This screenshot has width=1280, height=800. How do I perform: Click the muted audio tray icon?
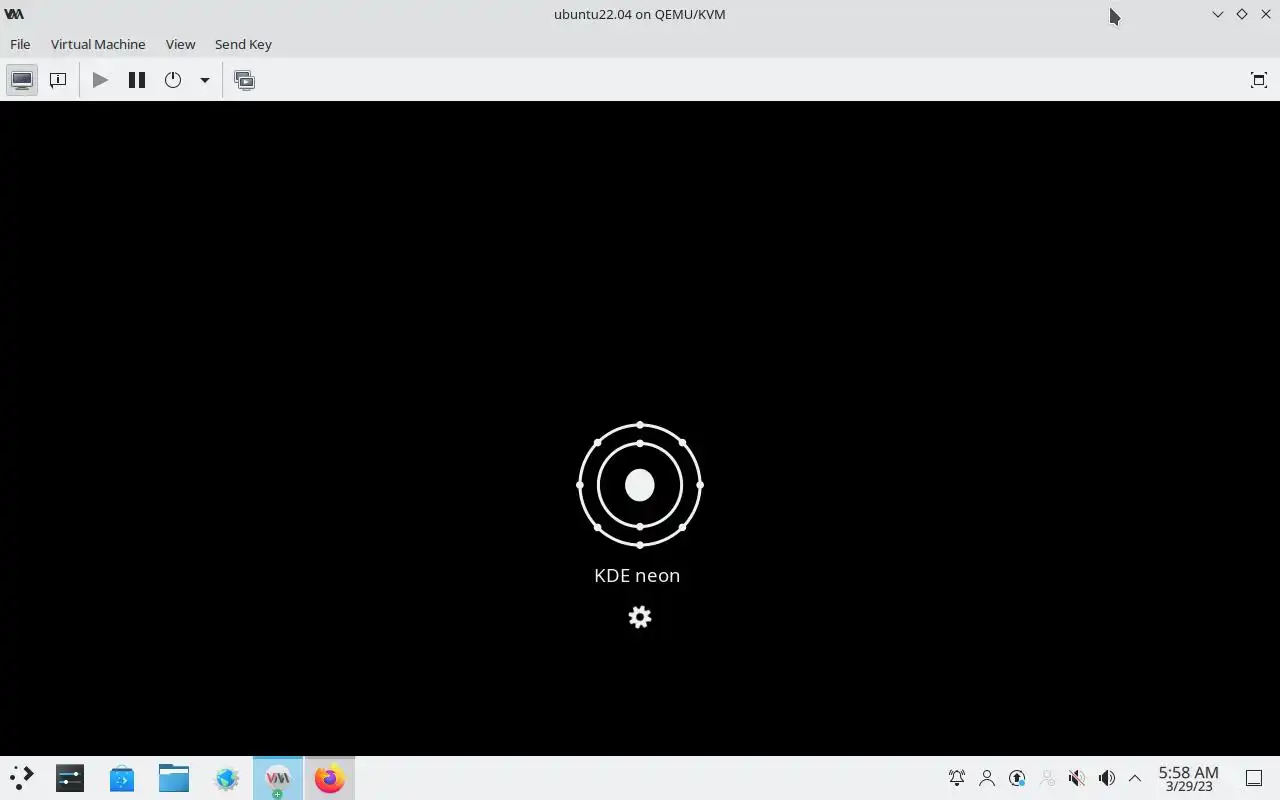(1077, 778)
